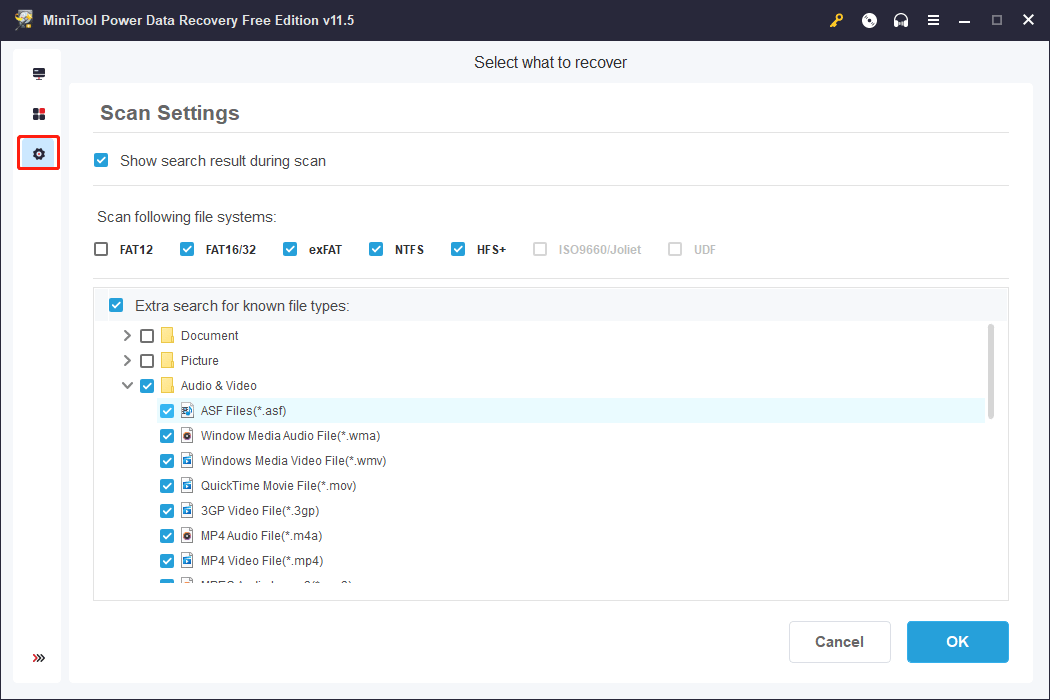
Task: Select the Audio & Video tree label
Action: point(219,386)
